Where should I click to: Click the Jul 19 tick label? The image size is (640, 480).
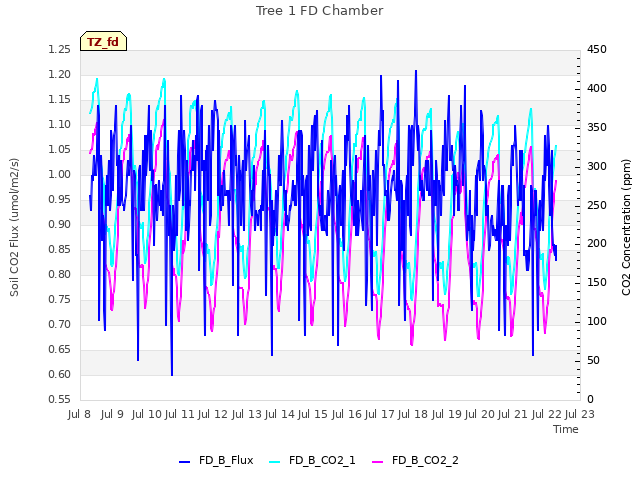coord(447,414)
